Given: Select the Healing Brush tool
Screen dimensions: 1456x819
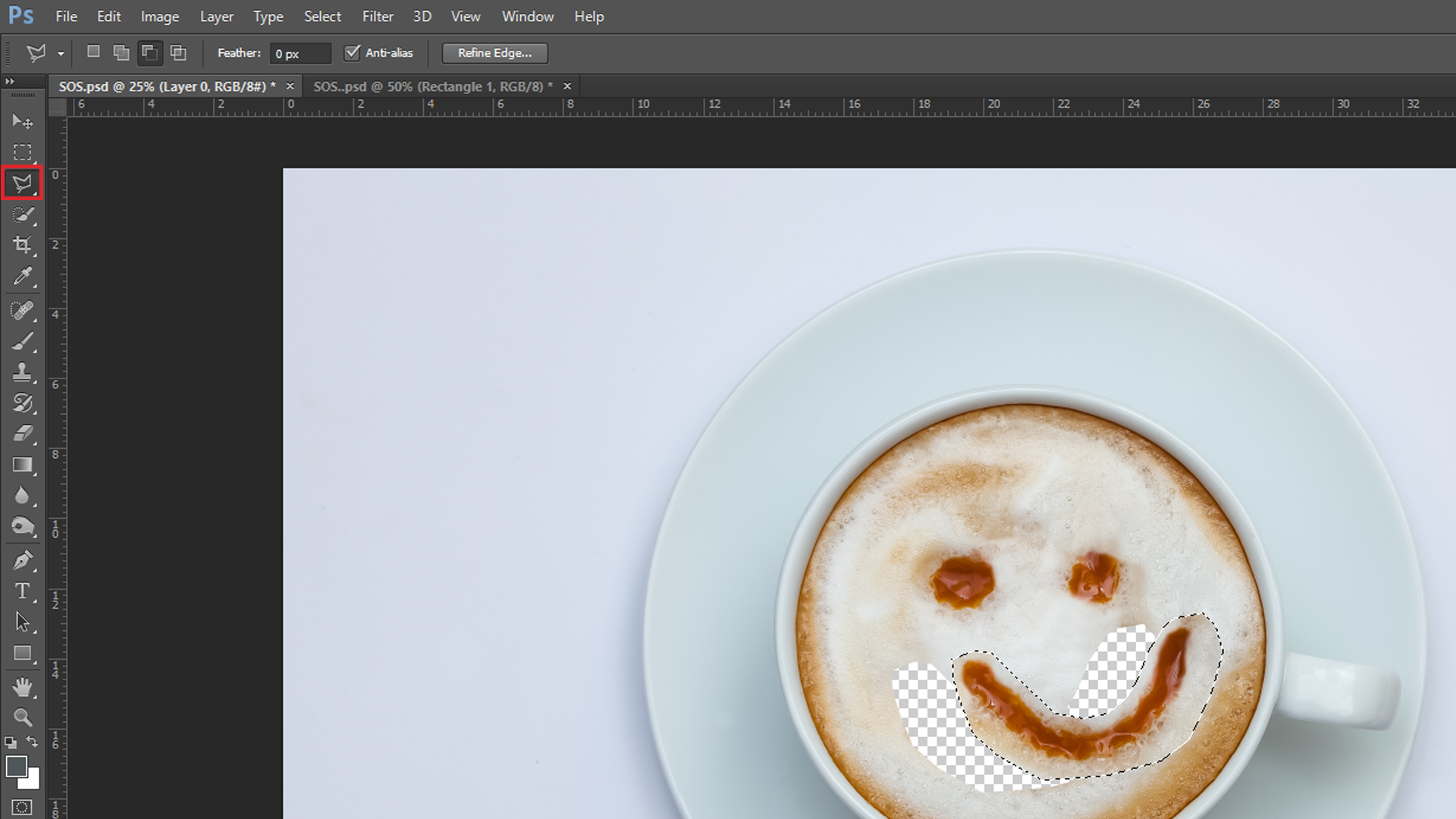Looking at the screenshot, I should coord(22,310).
